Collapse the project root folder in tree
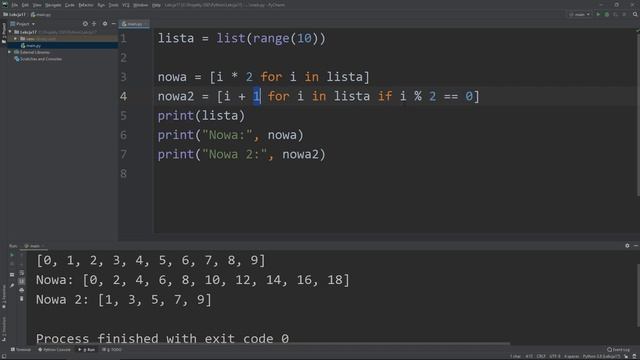Image resolution: width=640 pixels, height=360 pixels. coord(10,32)
